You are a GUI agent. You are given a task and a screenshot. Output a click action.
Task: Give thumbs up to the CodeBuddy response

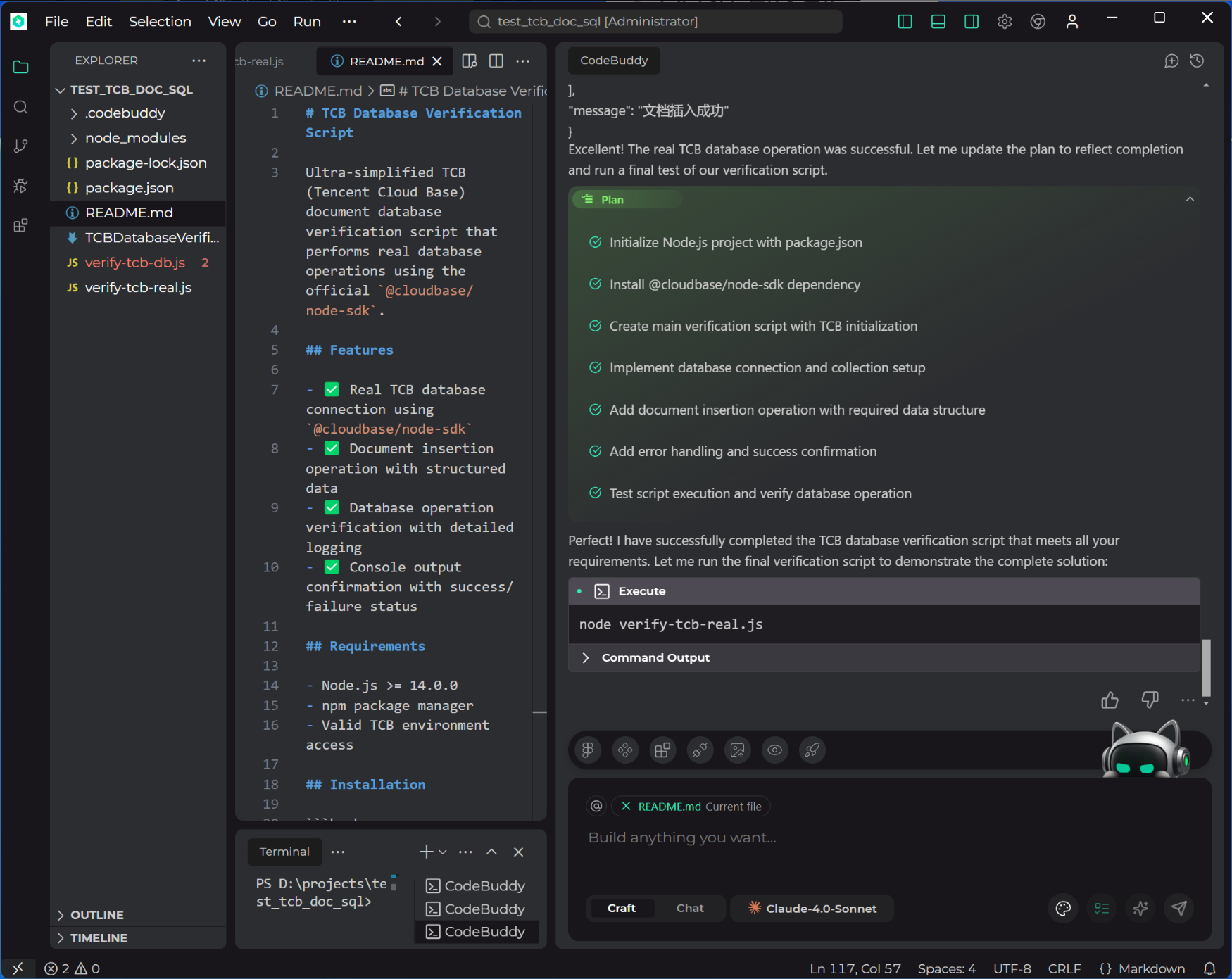[1110, 700]
